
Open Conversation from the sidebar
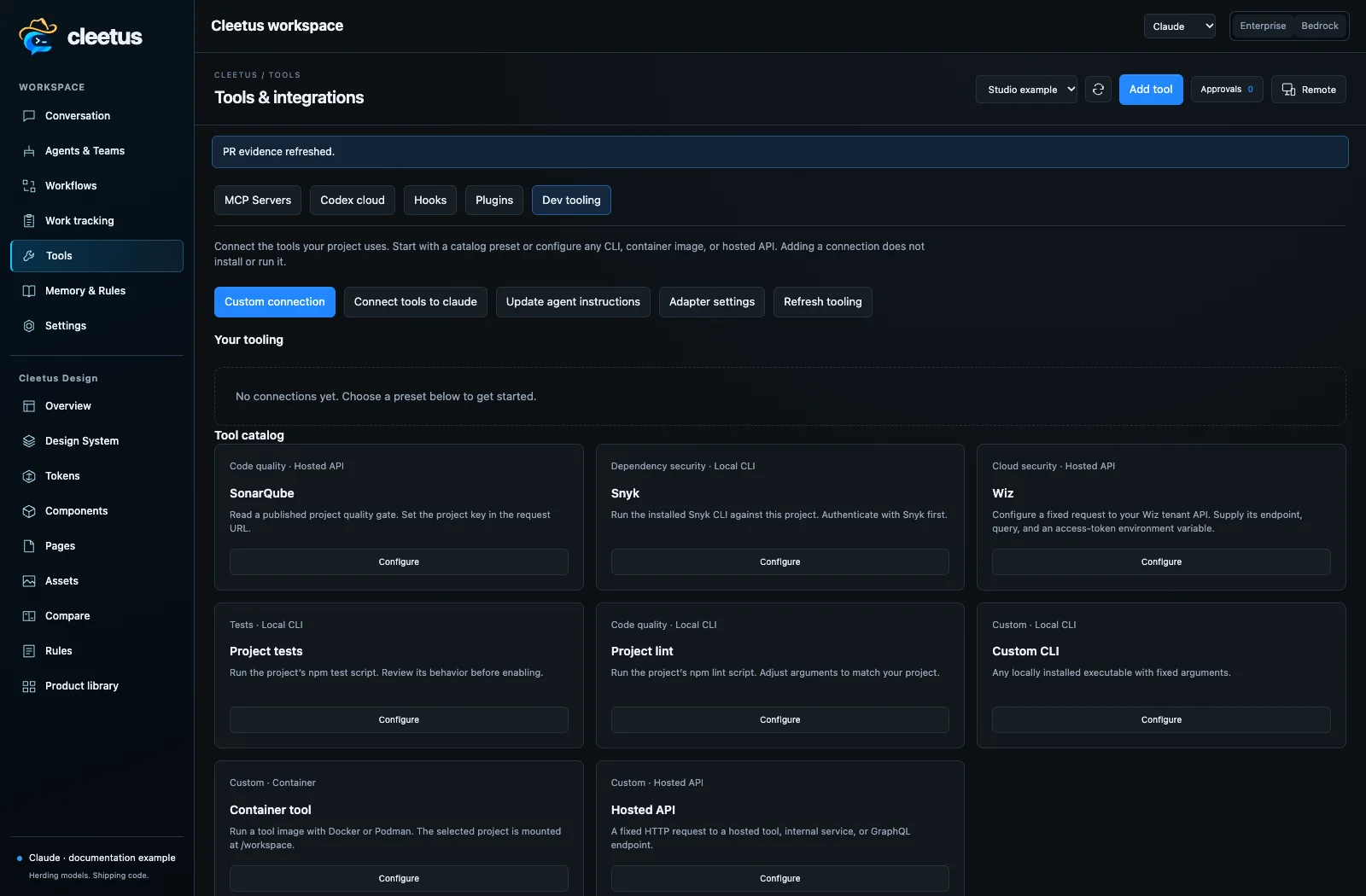[x=96, y=116]
